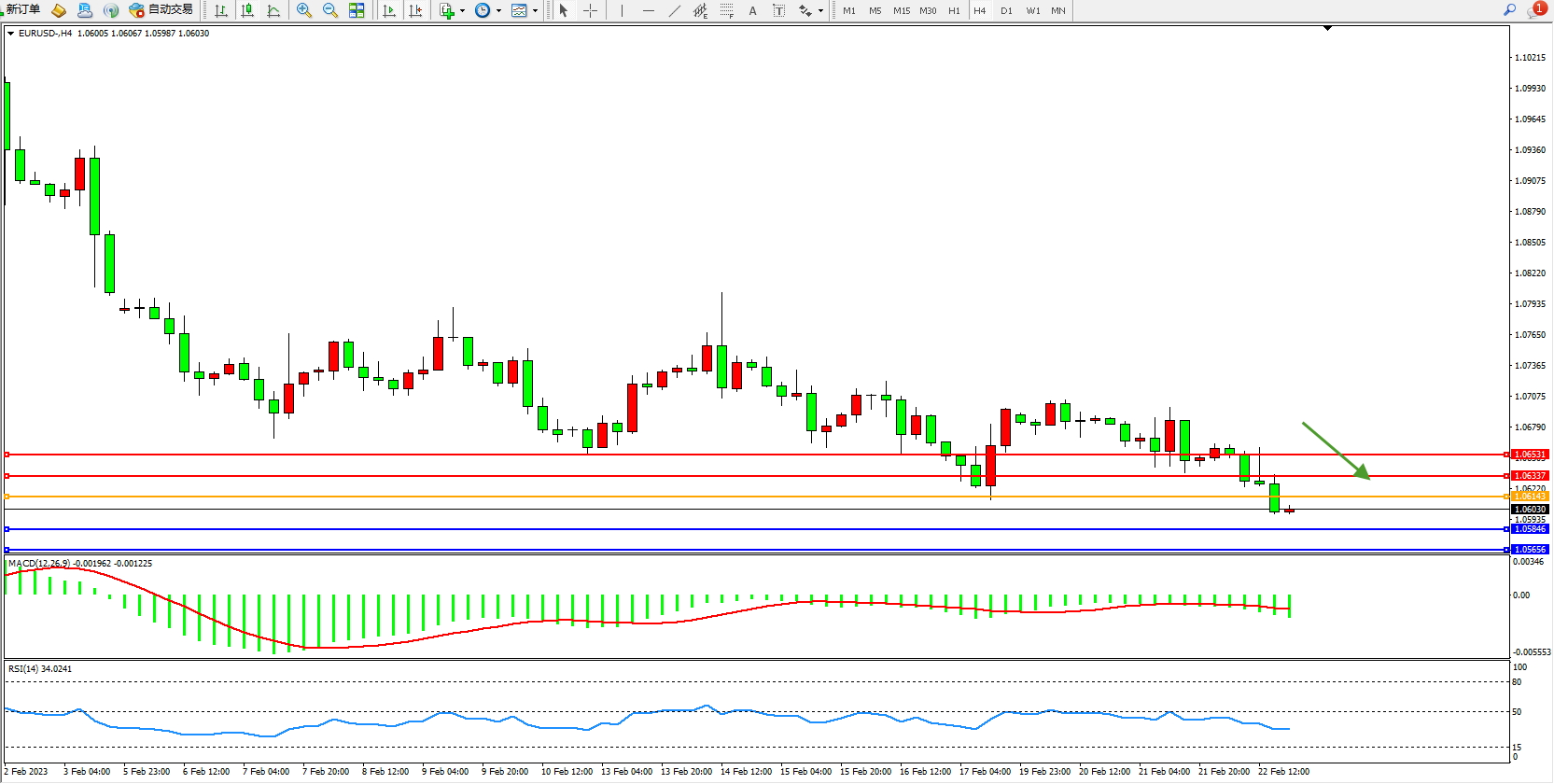Viewport: 1554px width, 784px height.
Task: Click the zoom in magnifier icon
Action: coord(303,10)
